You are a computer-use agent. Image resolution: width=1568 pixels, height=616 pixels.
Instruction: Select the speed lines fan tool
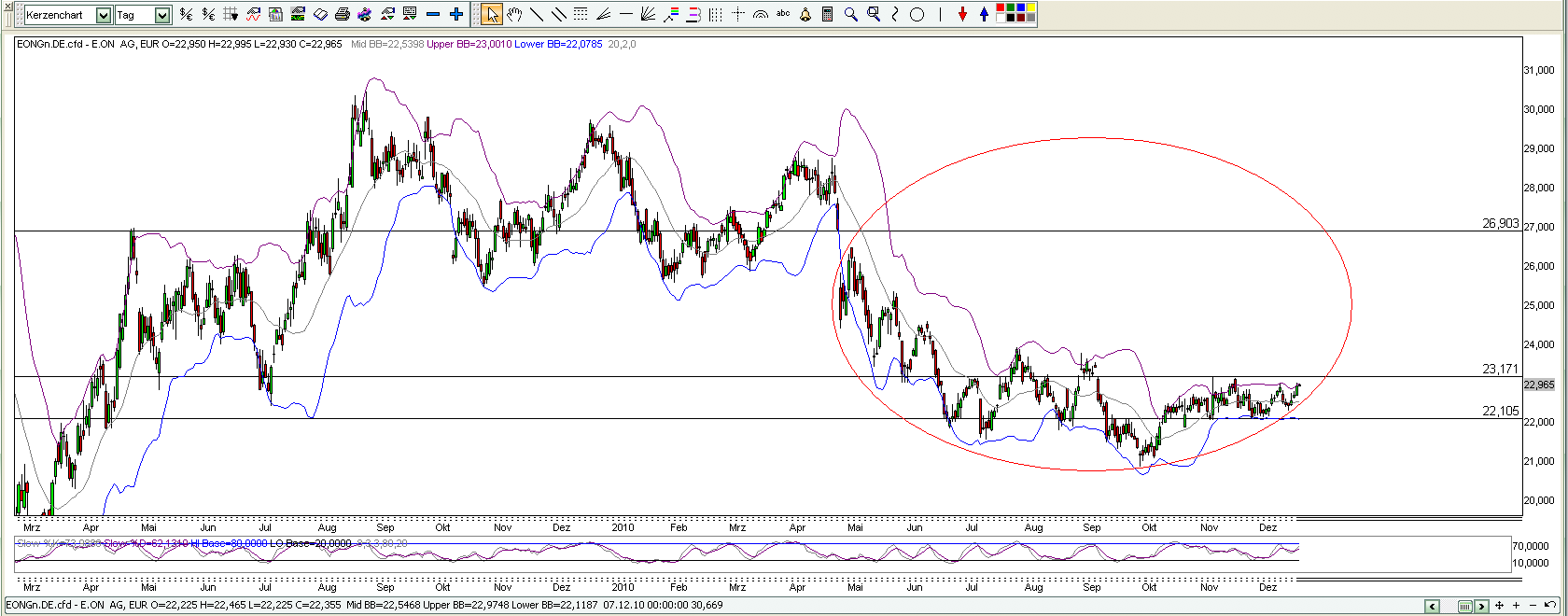(x=603, y=14)
